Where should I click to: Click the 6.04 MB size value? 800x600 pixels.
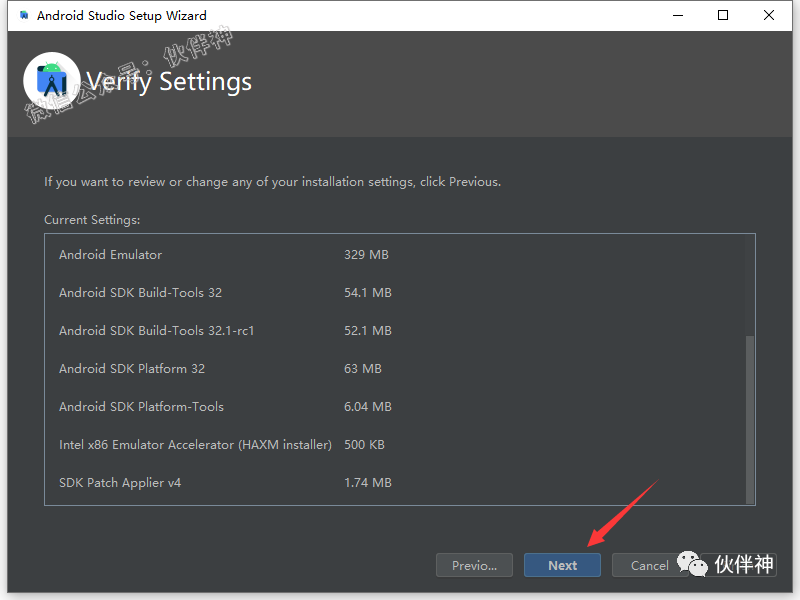click(x=368, y=407)
